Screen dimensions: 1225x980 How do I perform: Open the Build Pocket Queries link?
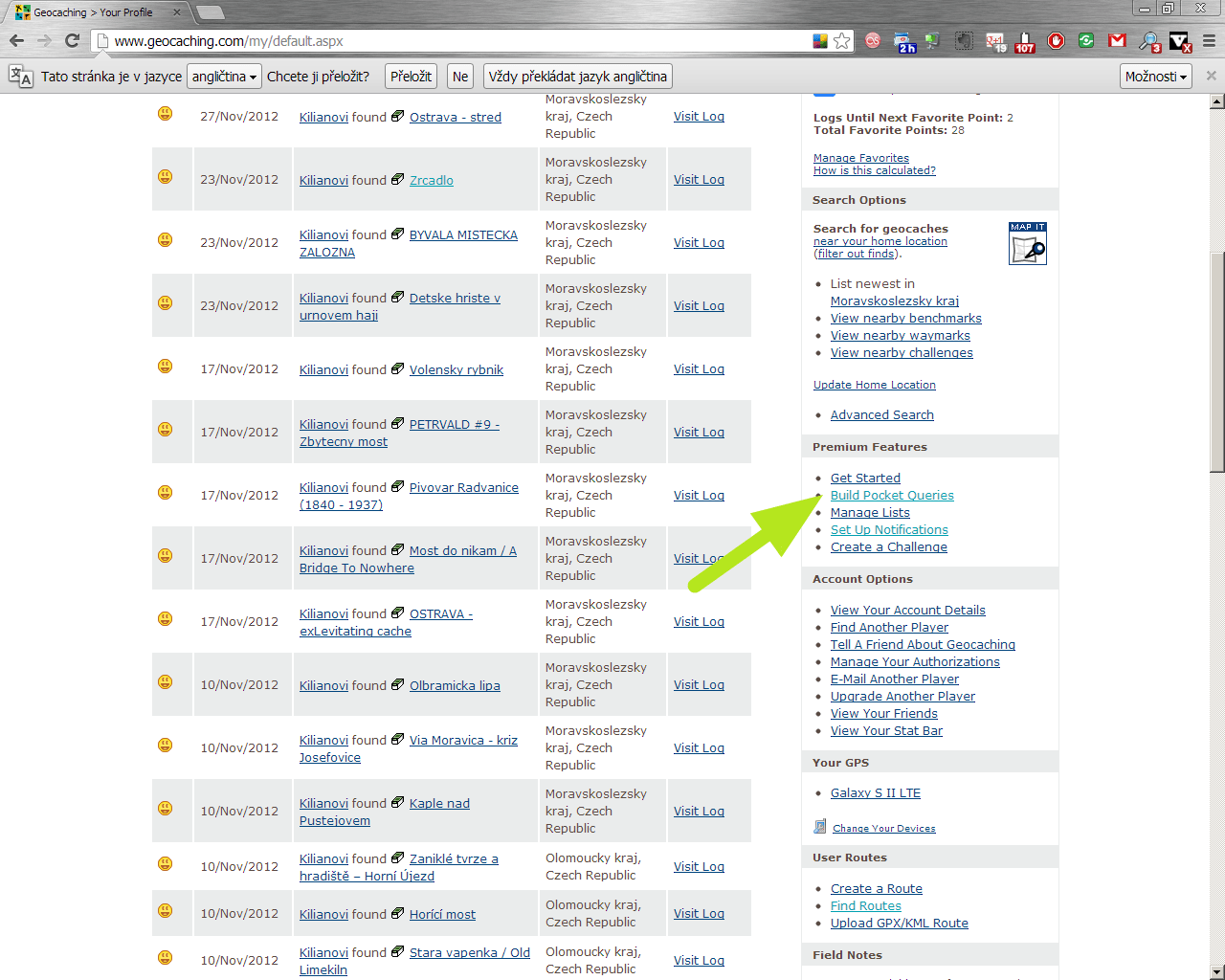pos(891,495)
